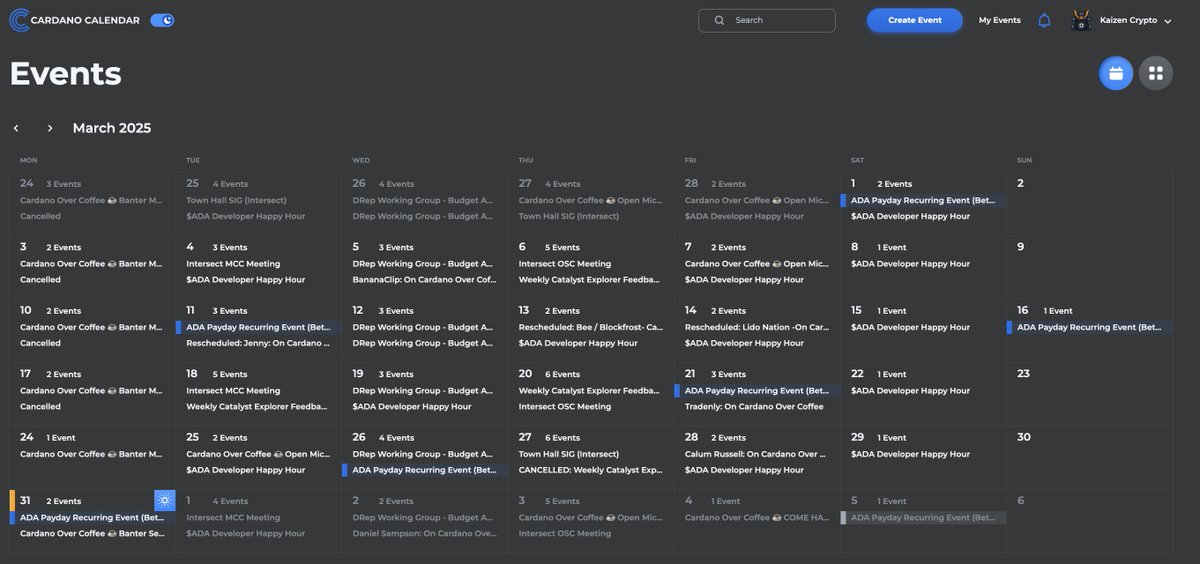This screenshot has width=1200, height=564.
Task: Open Rescheduled: Bee / Blockfrost event
Action: 591,327
